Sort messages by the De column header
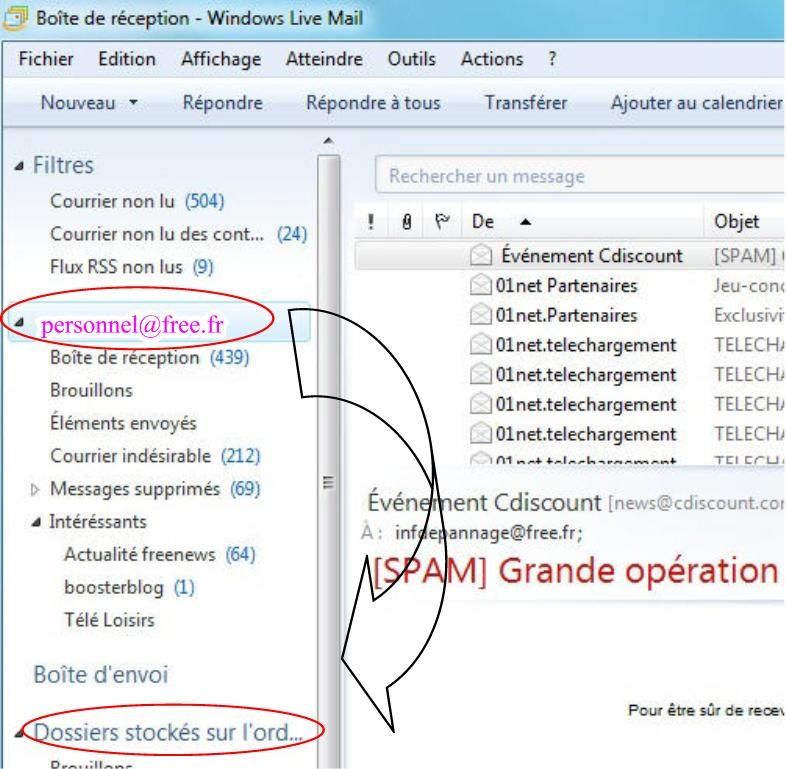The height and width of the screenshot is (769, 786). (x=484, y=222)
